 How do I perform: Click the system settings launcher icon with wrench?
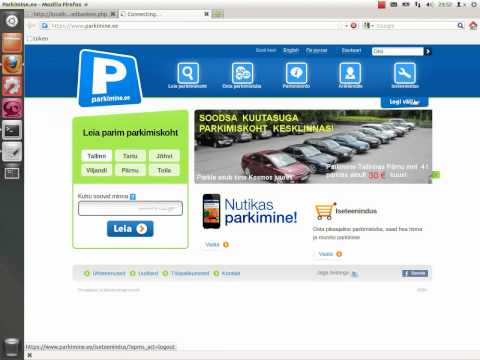tap(12, 86)
